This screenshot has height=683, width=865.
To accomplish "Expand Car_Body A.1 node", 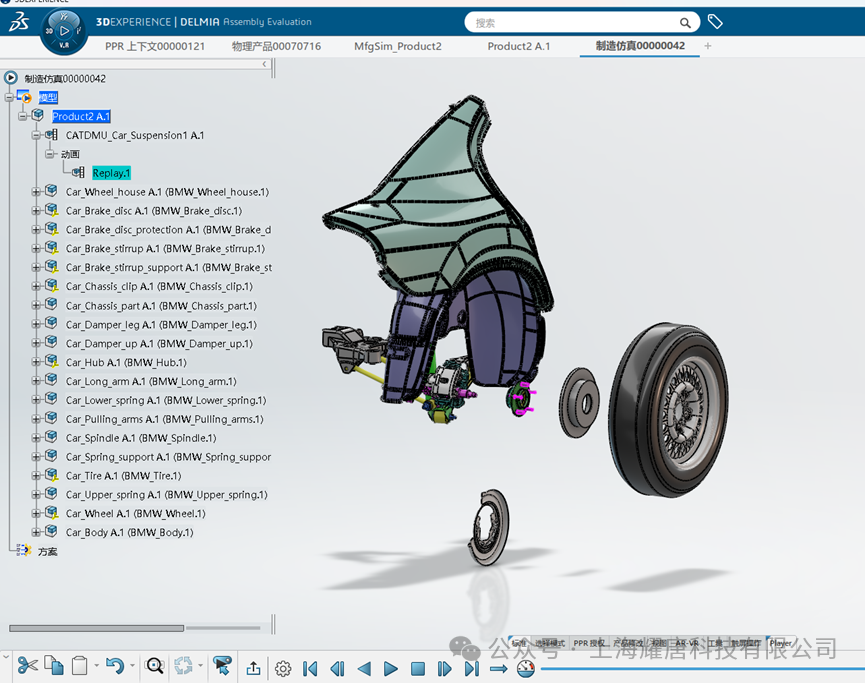I will pos(36,532).
